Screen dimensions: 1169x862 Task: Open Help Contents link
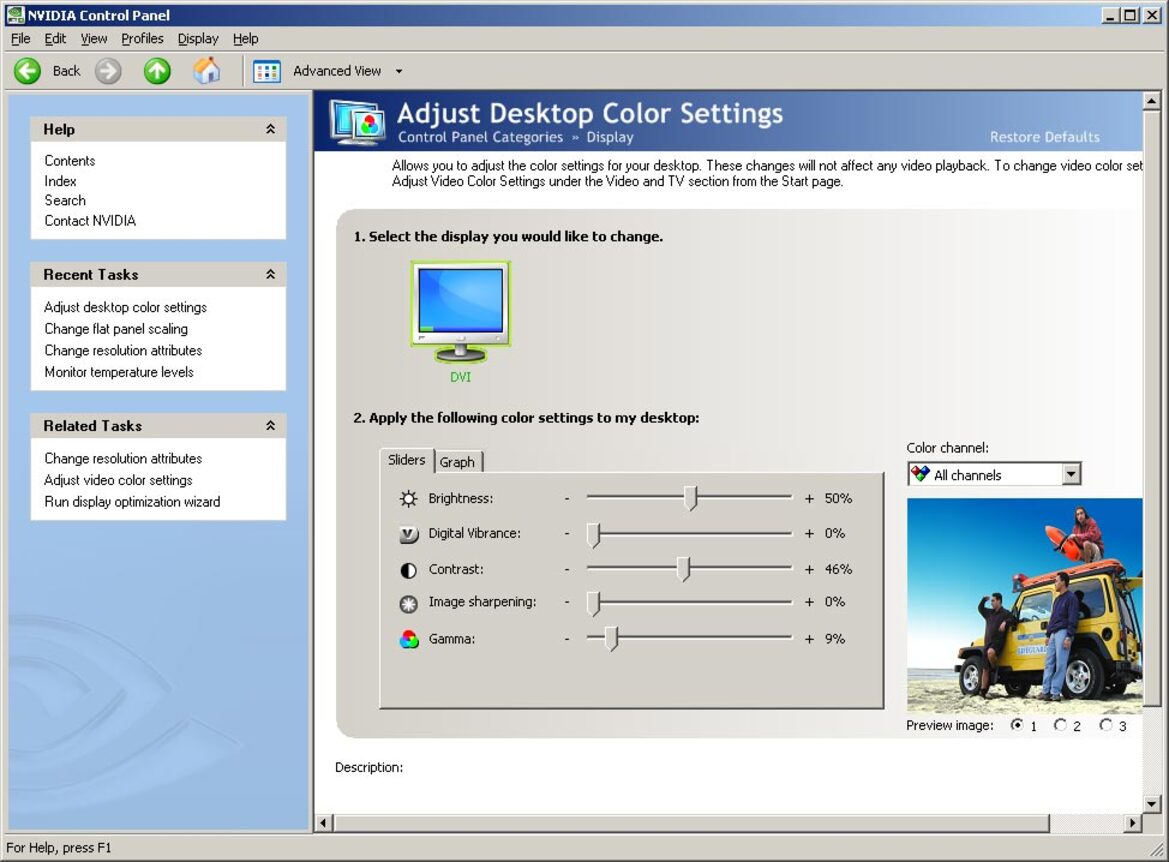[70, 160]
